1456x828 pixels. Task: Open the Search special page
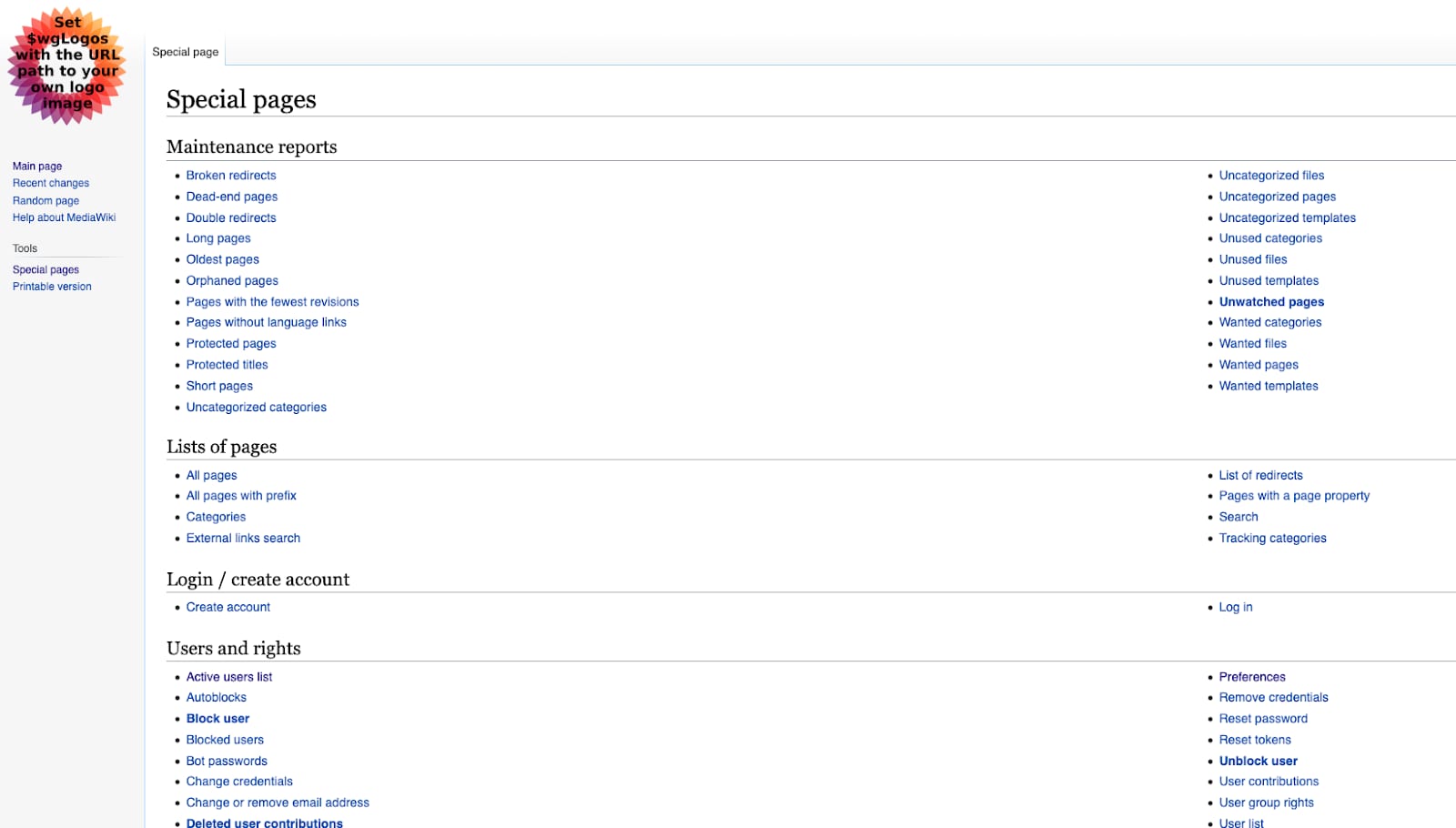1239,516
